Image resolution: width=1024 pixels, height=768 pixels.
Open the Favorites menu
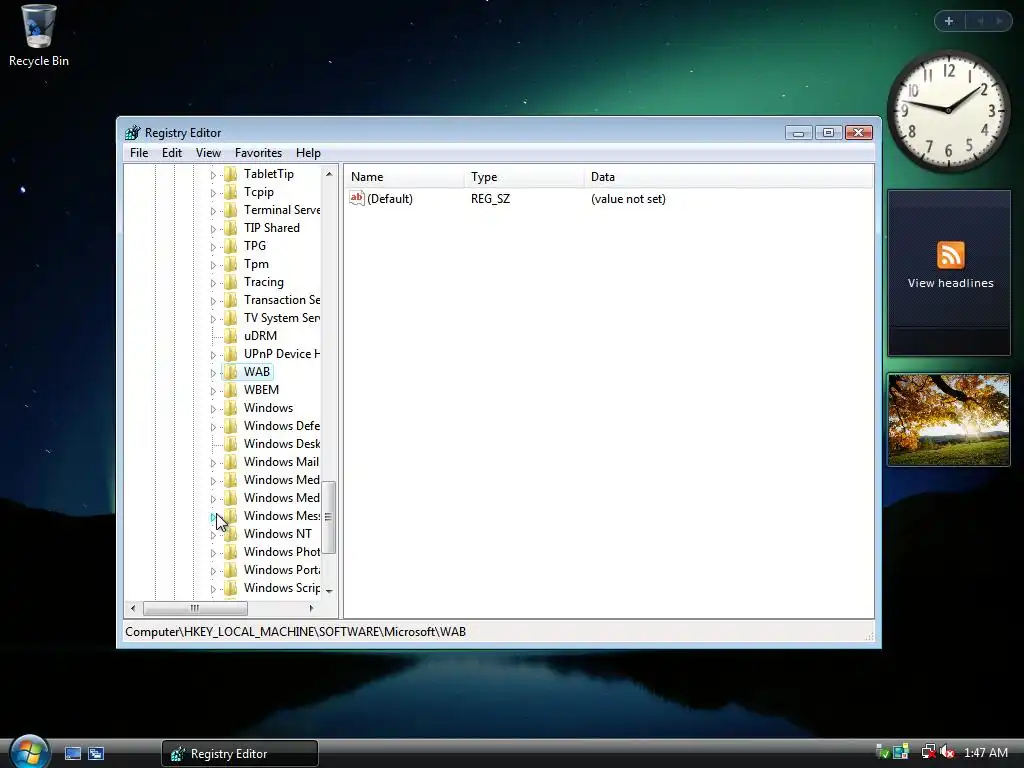258,153
